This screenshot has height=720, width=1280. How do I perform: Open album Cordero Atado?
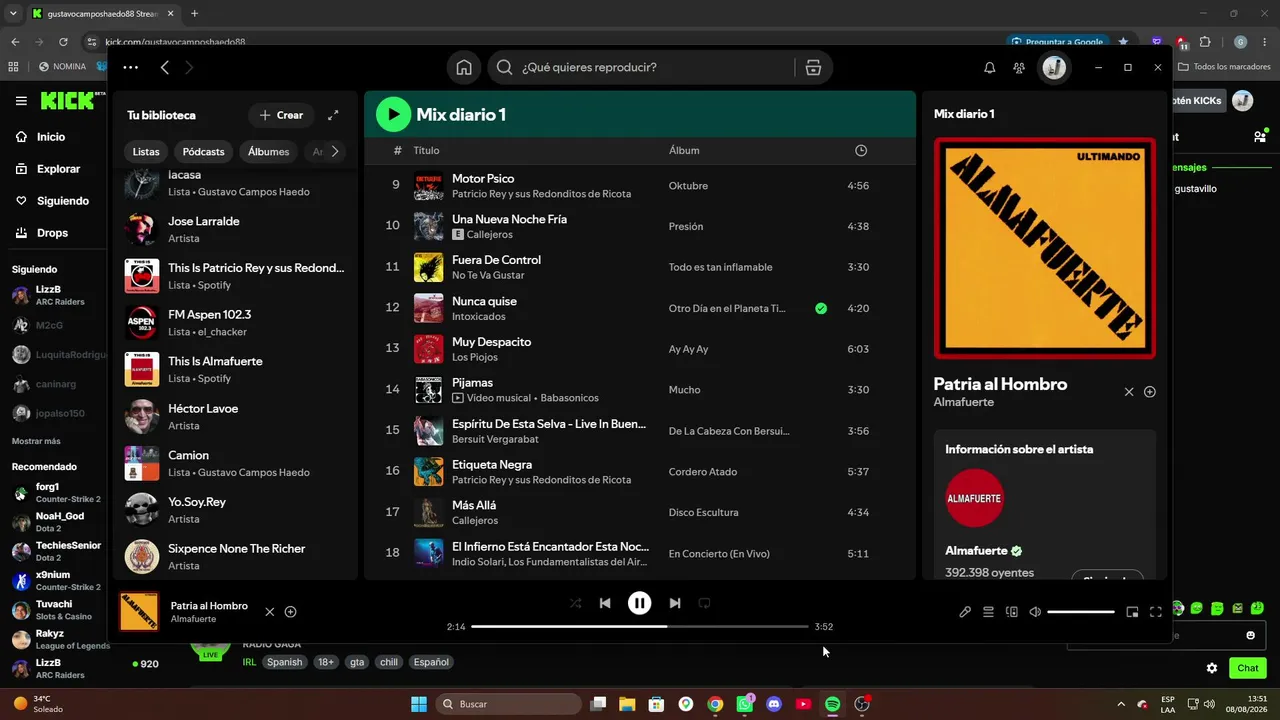click(703, 472)
